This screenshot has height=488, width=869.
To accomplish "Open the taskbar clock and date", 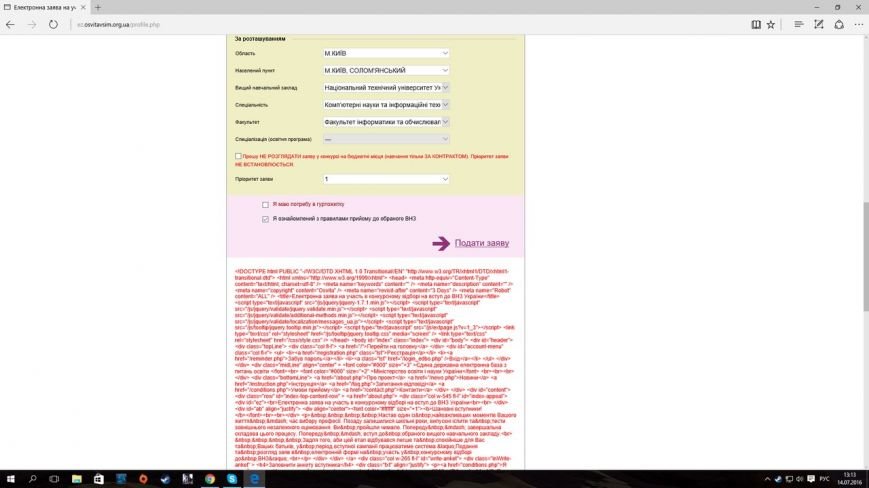I will (849, 479).
